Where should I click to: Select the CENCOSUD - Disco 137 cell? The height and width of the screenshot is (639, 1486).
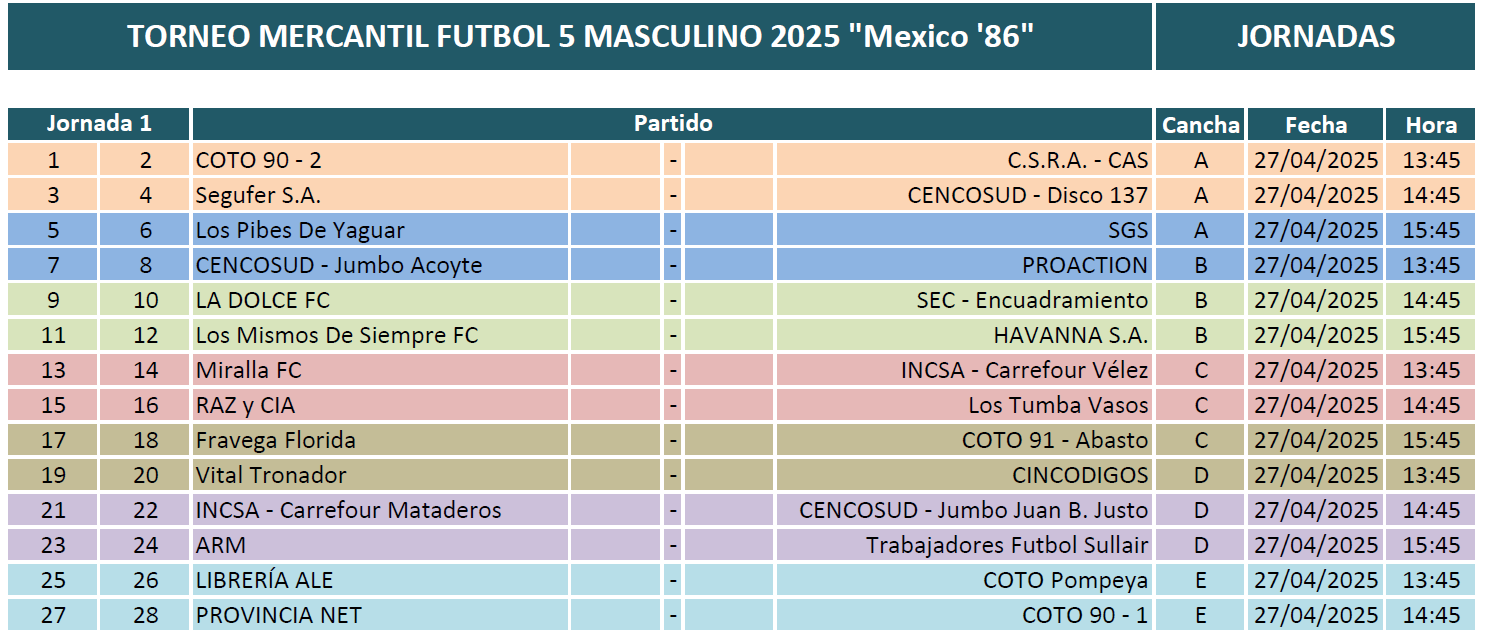click(x=965, y=195)
